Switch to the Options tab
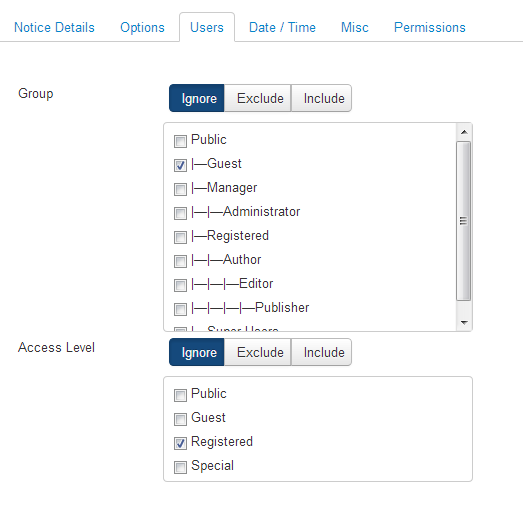Viewport: 523px width, 507px height. pyautogui.click(x=142, y=27)
